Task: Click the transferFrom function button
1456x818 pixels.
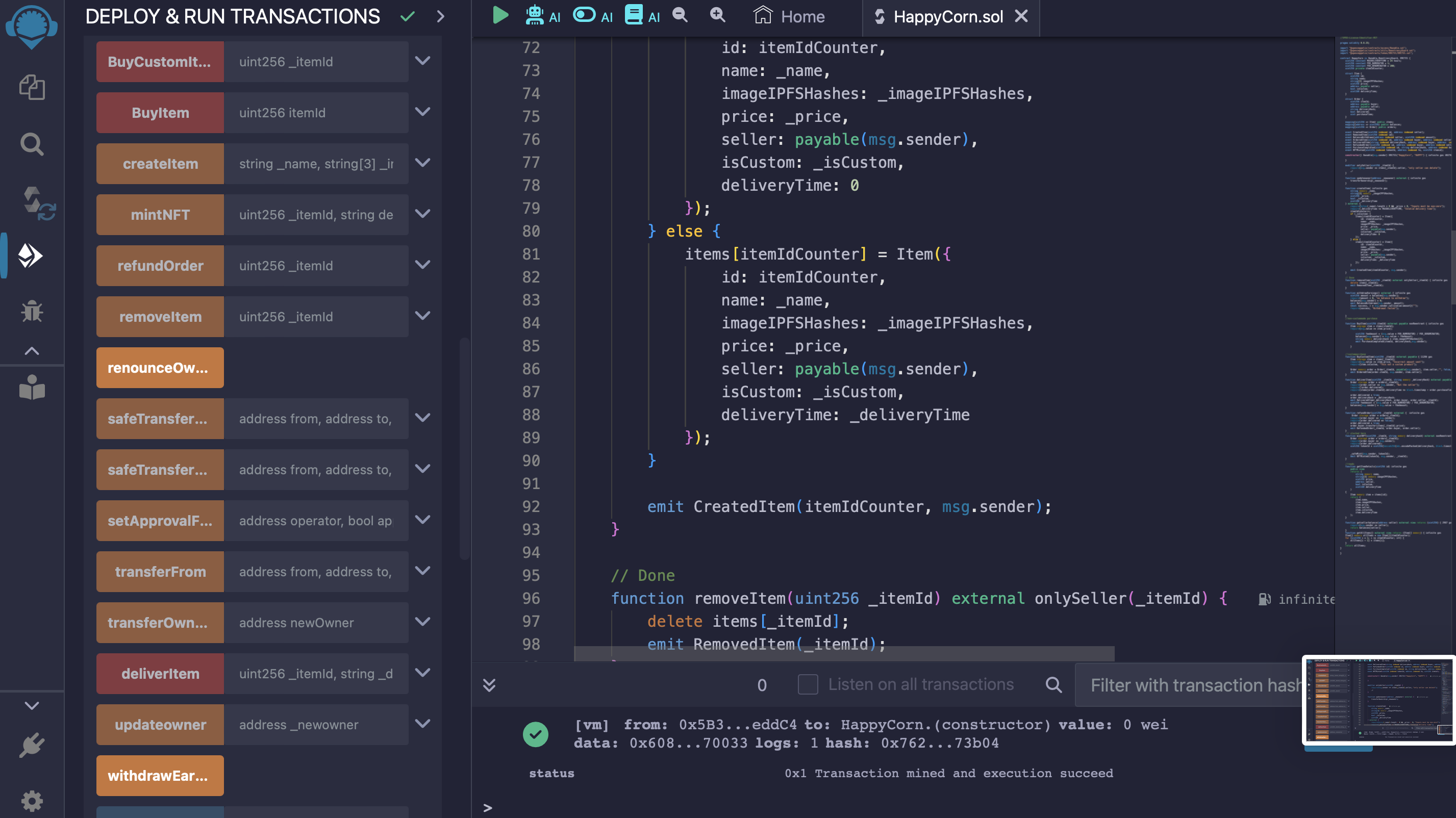Action: [160, 572]
